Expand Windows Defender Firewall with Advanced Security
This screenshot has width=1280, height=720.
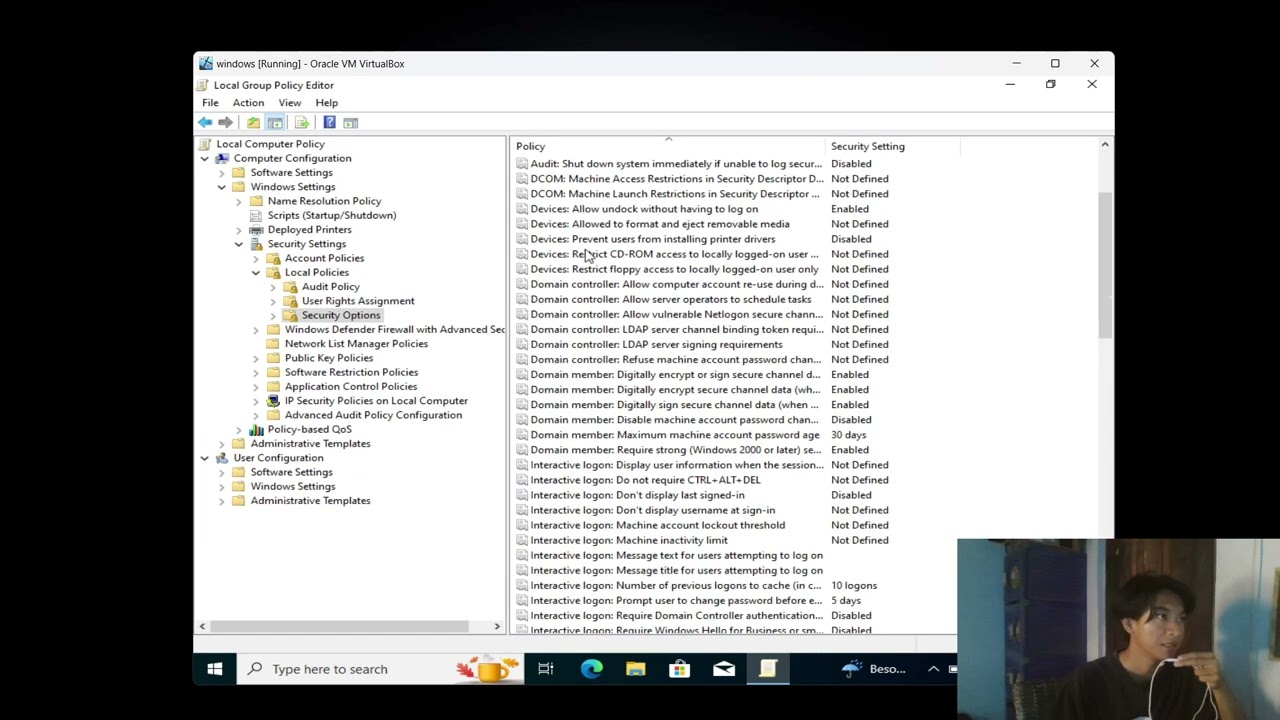tap(255, 330)
